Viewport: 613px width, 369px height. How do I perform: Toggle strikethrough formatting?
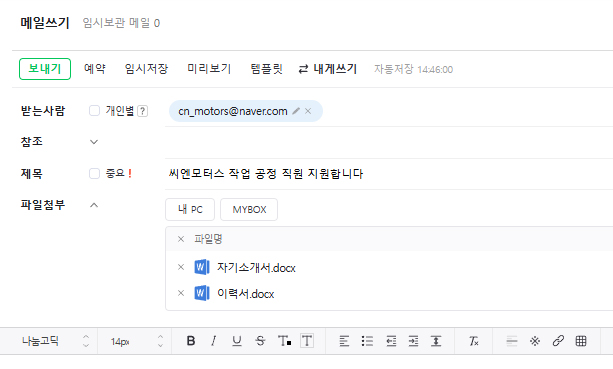tap(260, 341)
